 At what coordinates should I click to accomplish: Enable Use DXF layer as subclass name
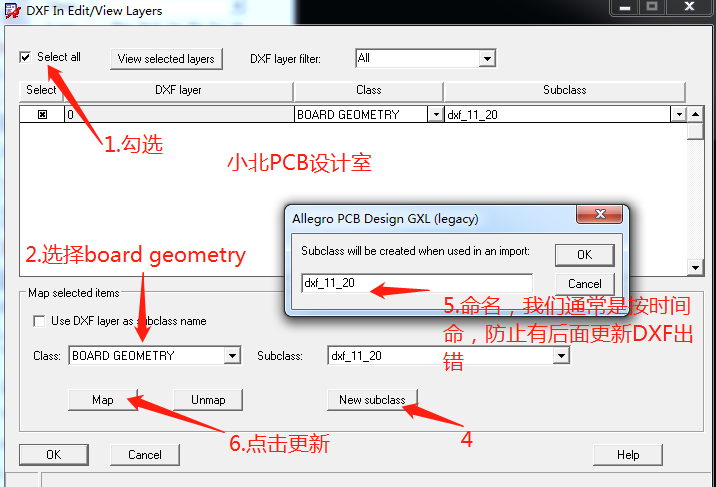pos(39,321)
